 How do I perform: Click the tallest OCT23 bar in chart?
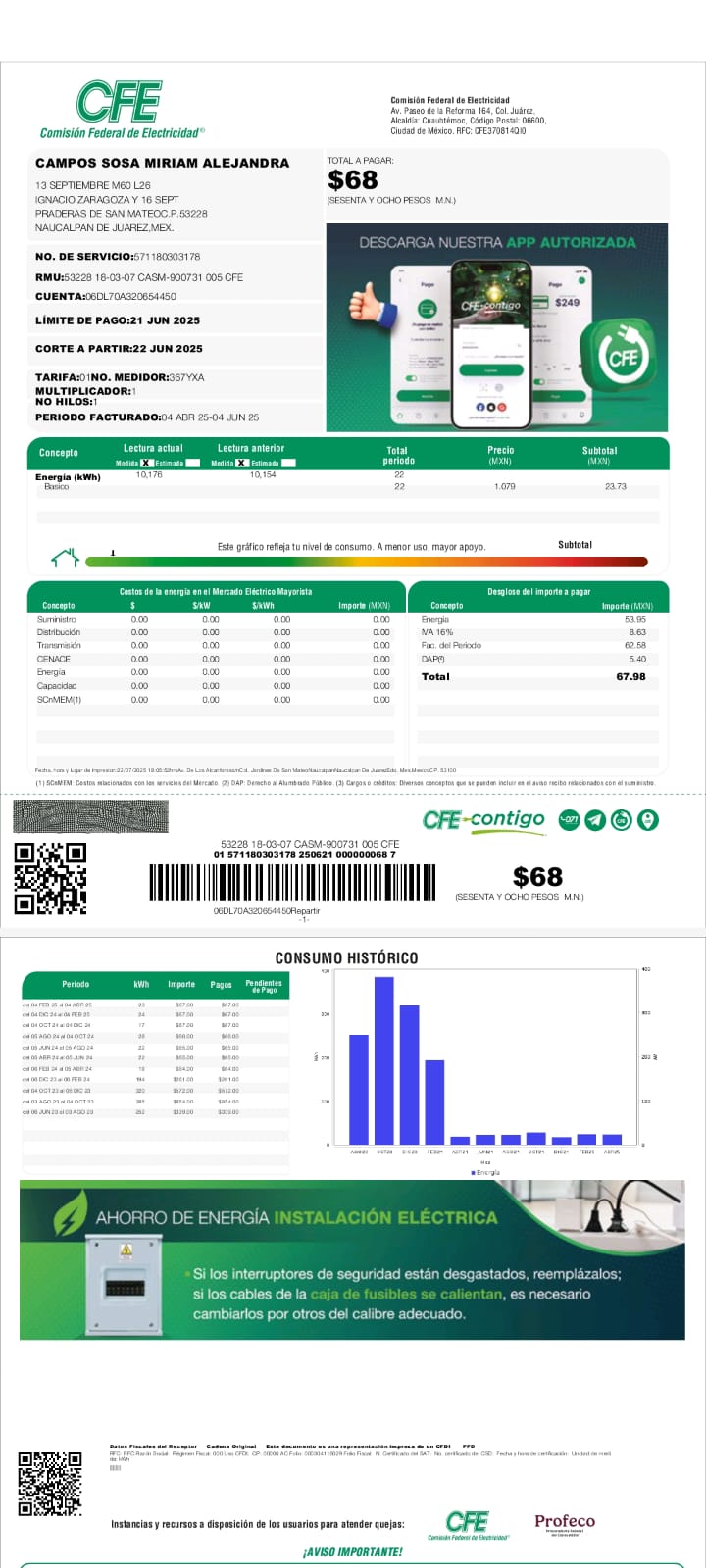coord(383,1060)
